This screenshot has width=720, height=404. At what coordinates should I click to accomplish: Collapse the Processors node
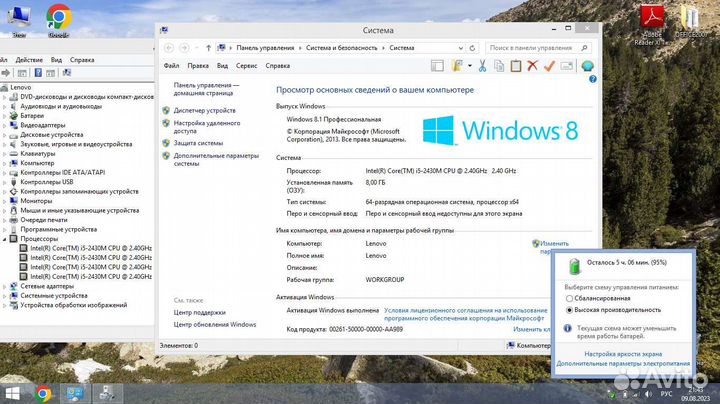[x=5, y=239]
